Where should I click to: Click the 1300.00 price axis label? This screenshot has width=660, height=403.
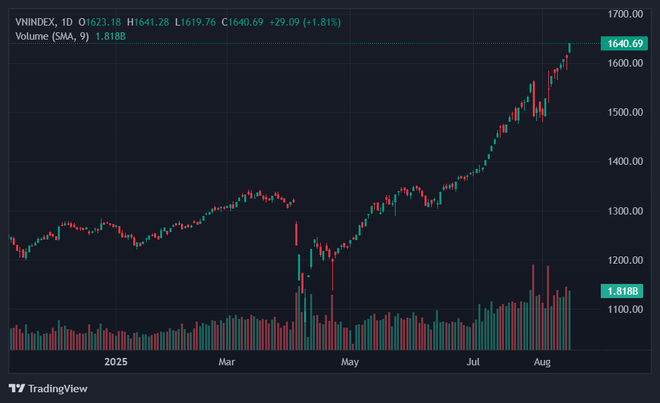point(624,211)
